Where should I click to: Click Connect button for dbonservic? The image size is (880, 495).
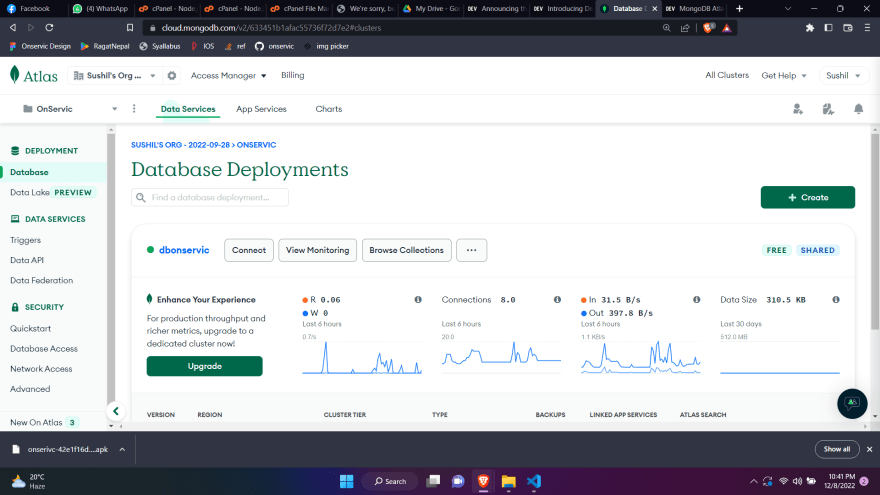tap(249, 250)
